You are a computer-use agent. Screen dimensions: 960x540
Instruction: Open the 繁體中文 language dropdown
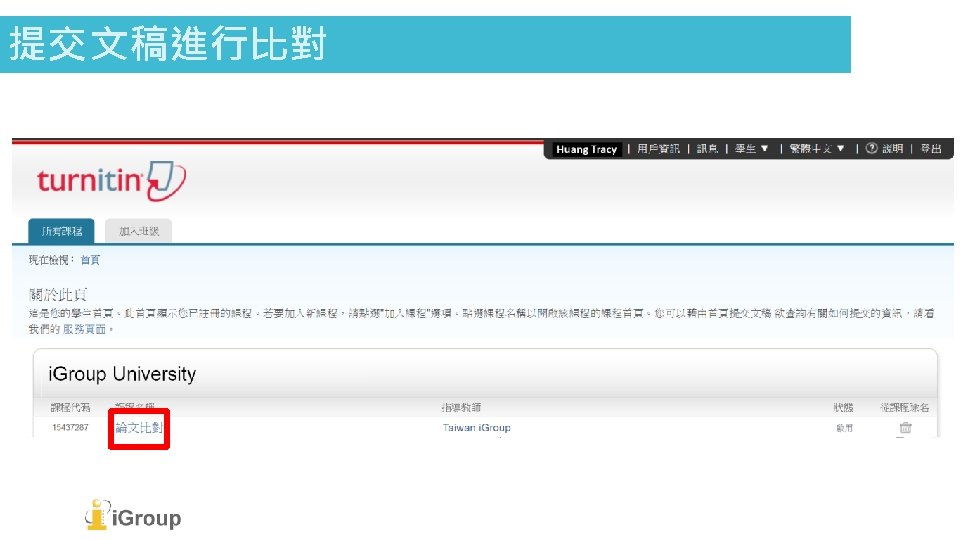817,149
